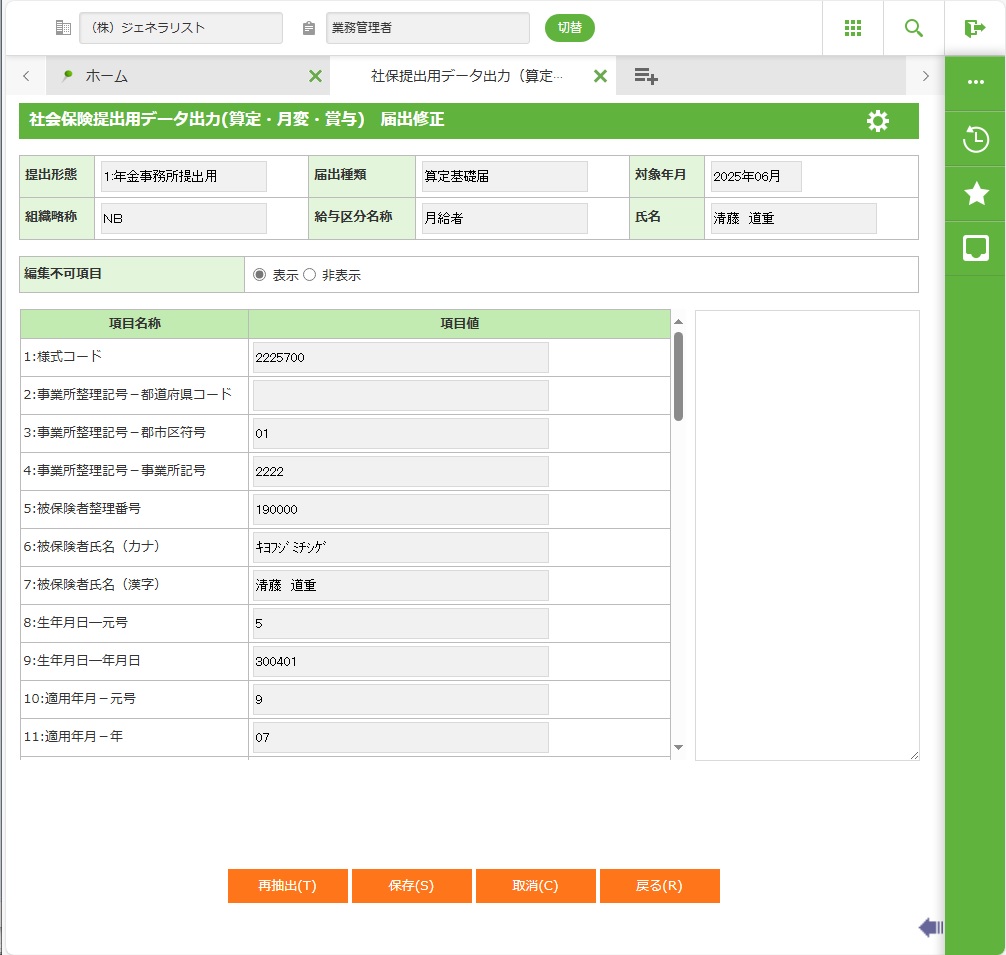
Task: Open the apps grid menu icon
Action: pyautogui.click(x=853, y=28)
